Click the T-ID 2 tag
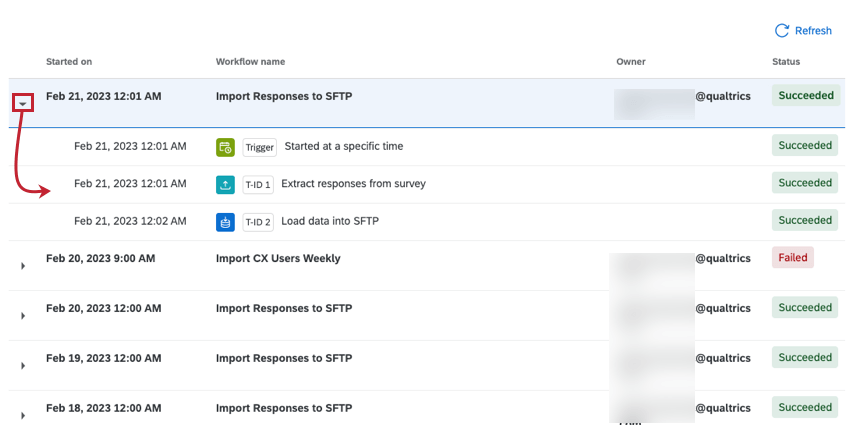Viewport: 850px width, 425px height. 258,221
